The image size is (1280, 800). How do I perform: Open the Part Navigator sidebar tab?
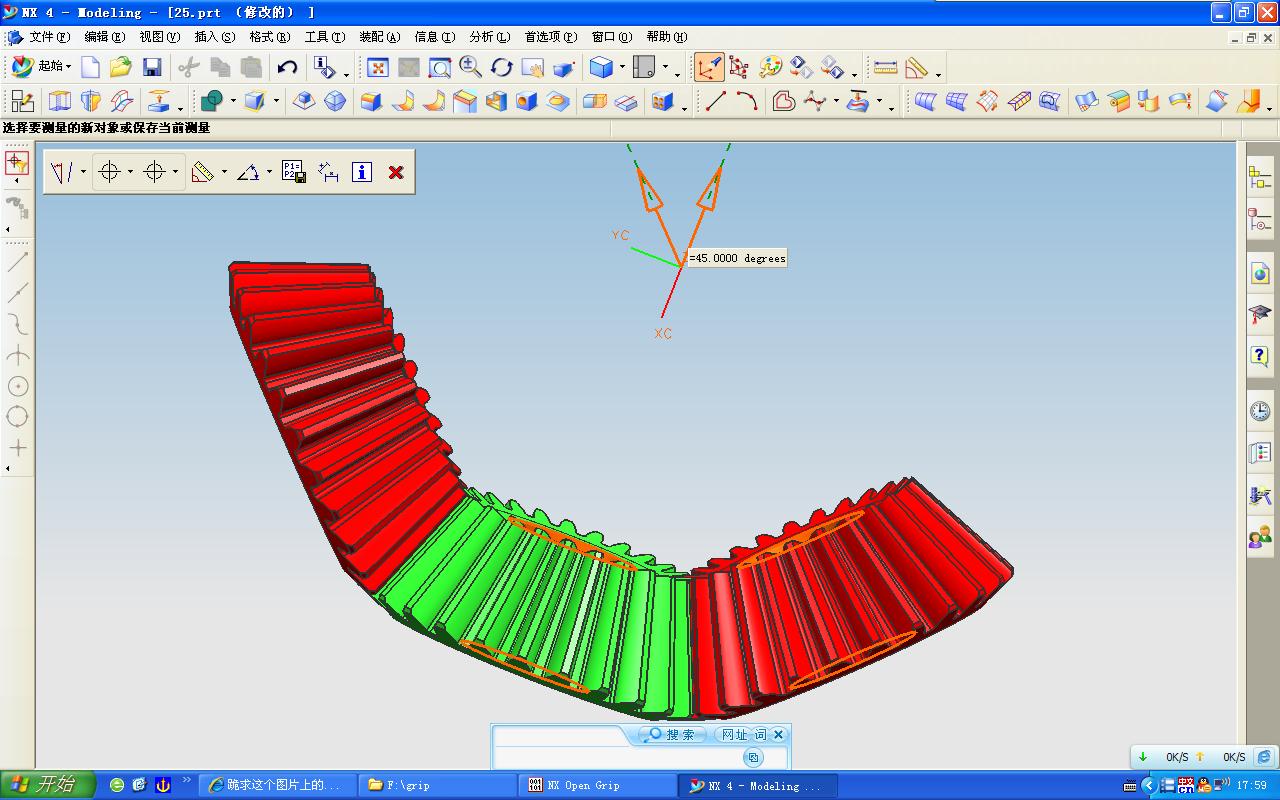coord(1259,219)
